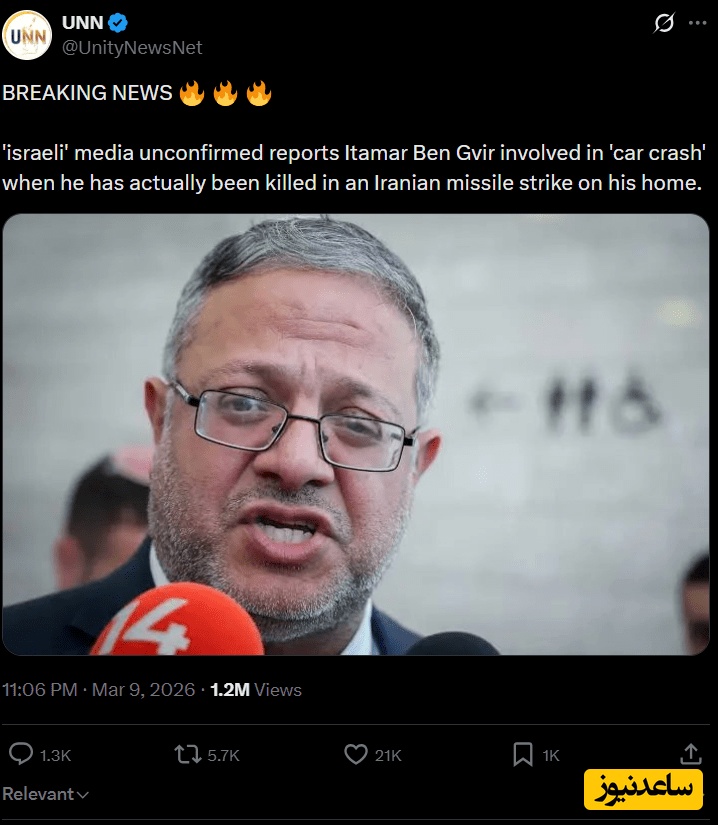Screen dimensions: 718x825
Task: Click the share upload icon
Action: [691, 754]
